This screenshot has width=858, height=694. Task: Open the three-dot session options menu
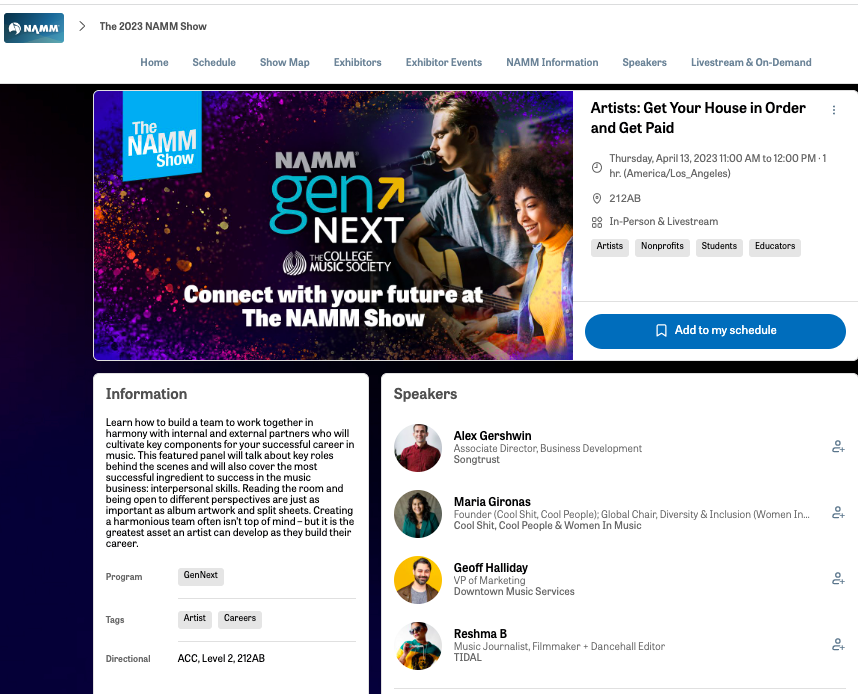pos(834,110)
